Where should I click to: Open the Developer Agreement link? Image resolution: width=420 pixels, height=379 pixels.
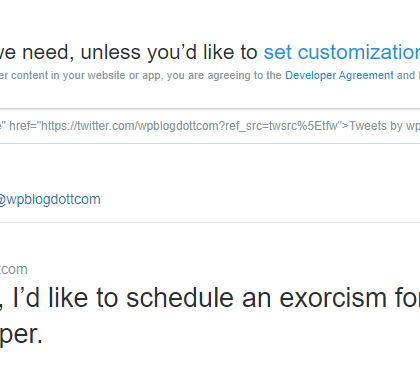click(x=339, y=75)
